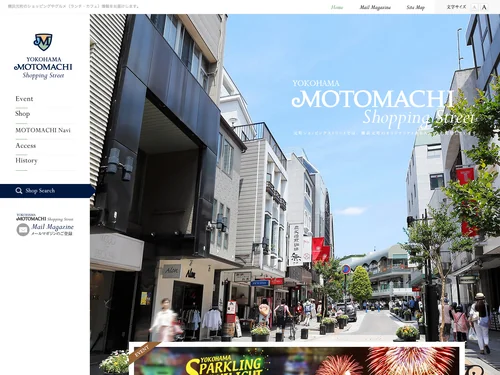The height and width of the screenshot is (375, 500).
Task: Choose the small font size button
Action: (x=474, y=7)
